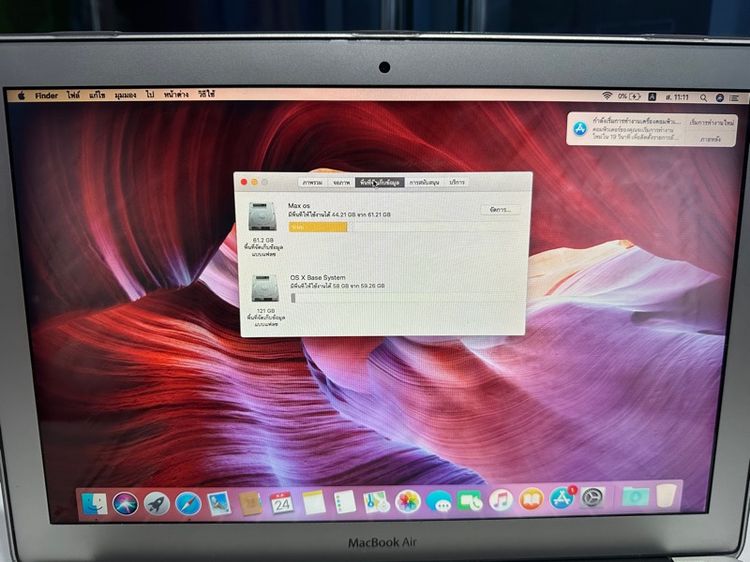Screen dimensions: 750x562
Task: Open Messages chat bubble icon in Dock
Action: pos(439,501)
